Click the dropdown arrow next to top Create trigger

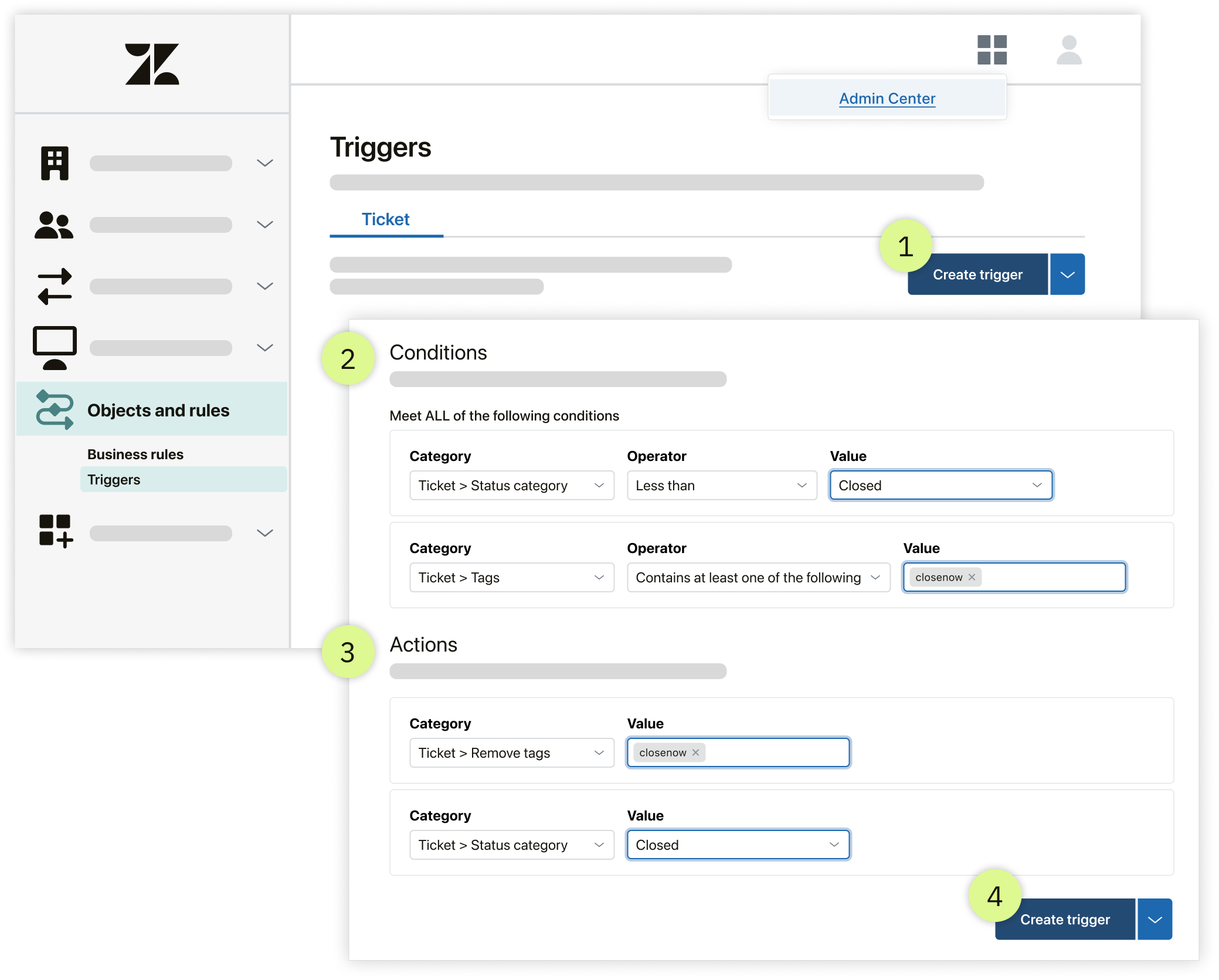1068,275
